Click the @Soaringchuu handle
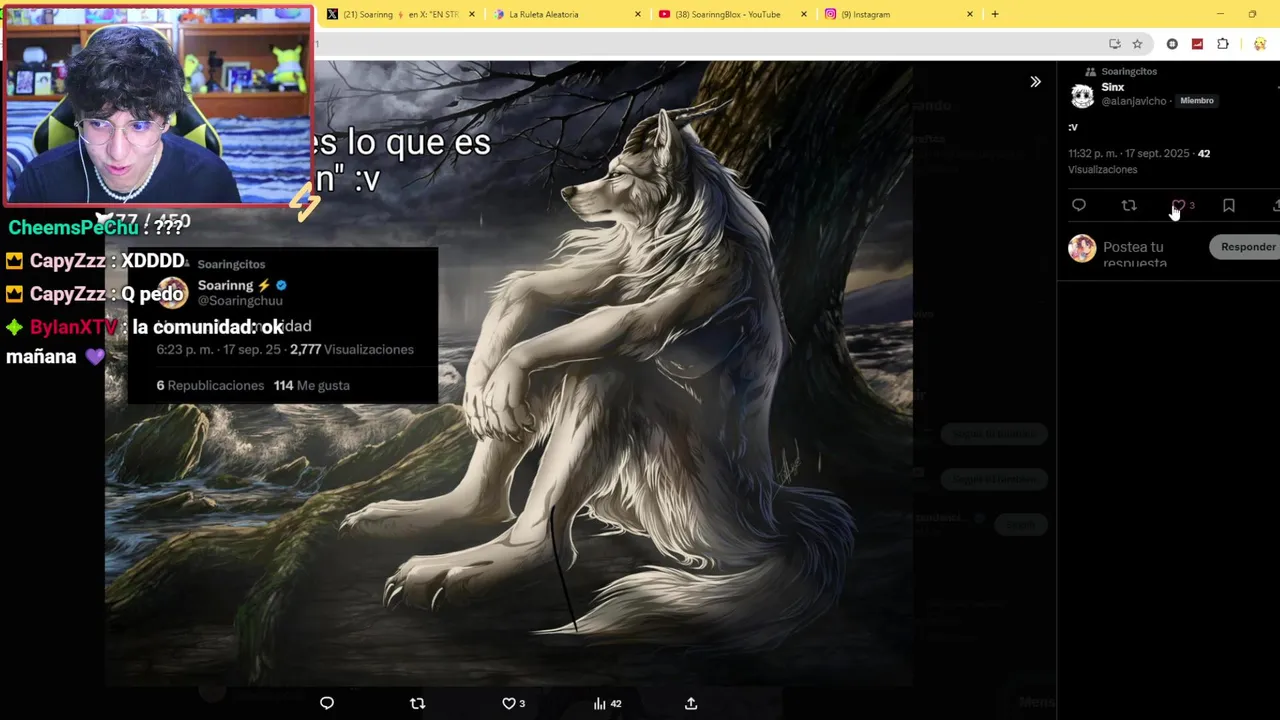This screenshot has width=1280, height=720. pyautogui.click(x=240, y=301)
